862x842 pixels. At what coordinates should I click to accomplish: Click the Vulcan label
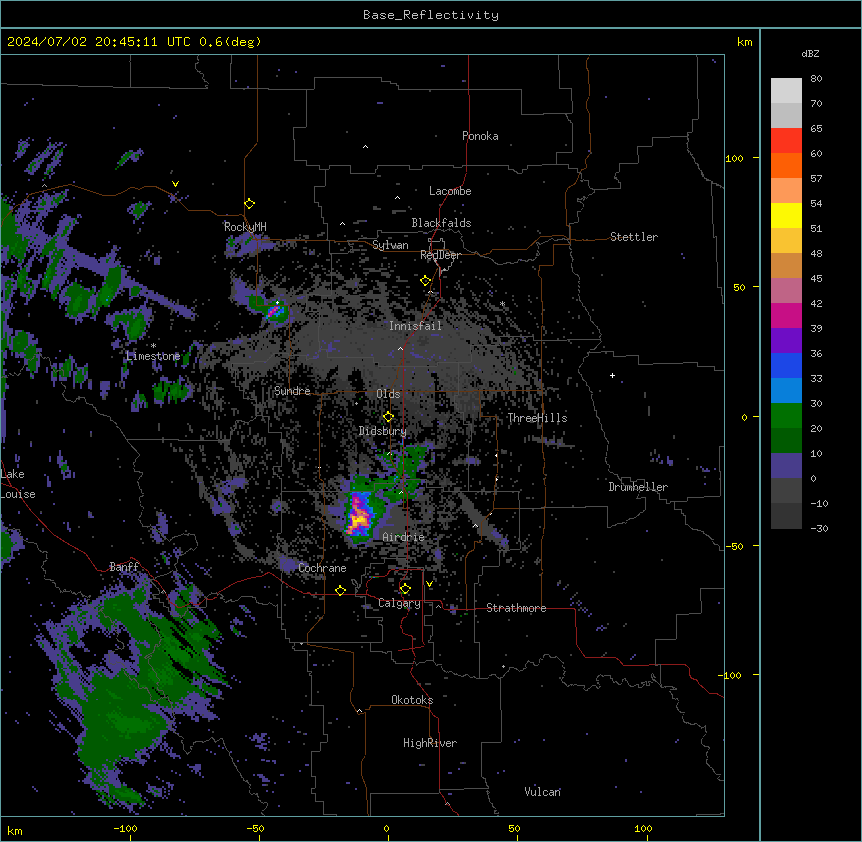[x=543, y=792]
